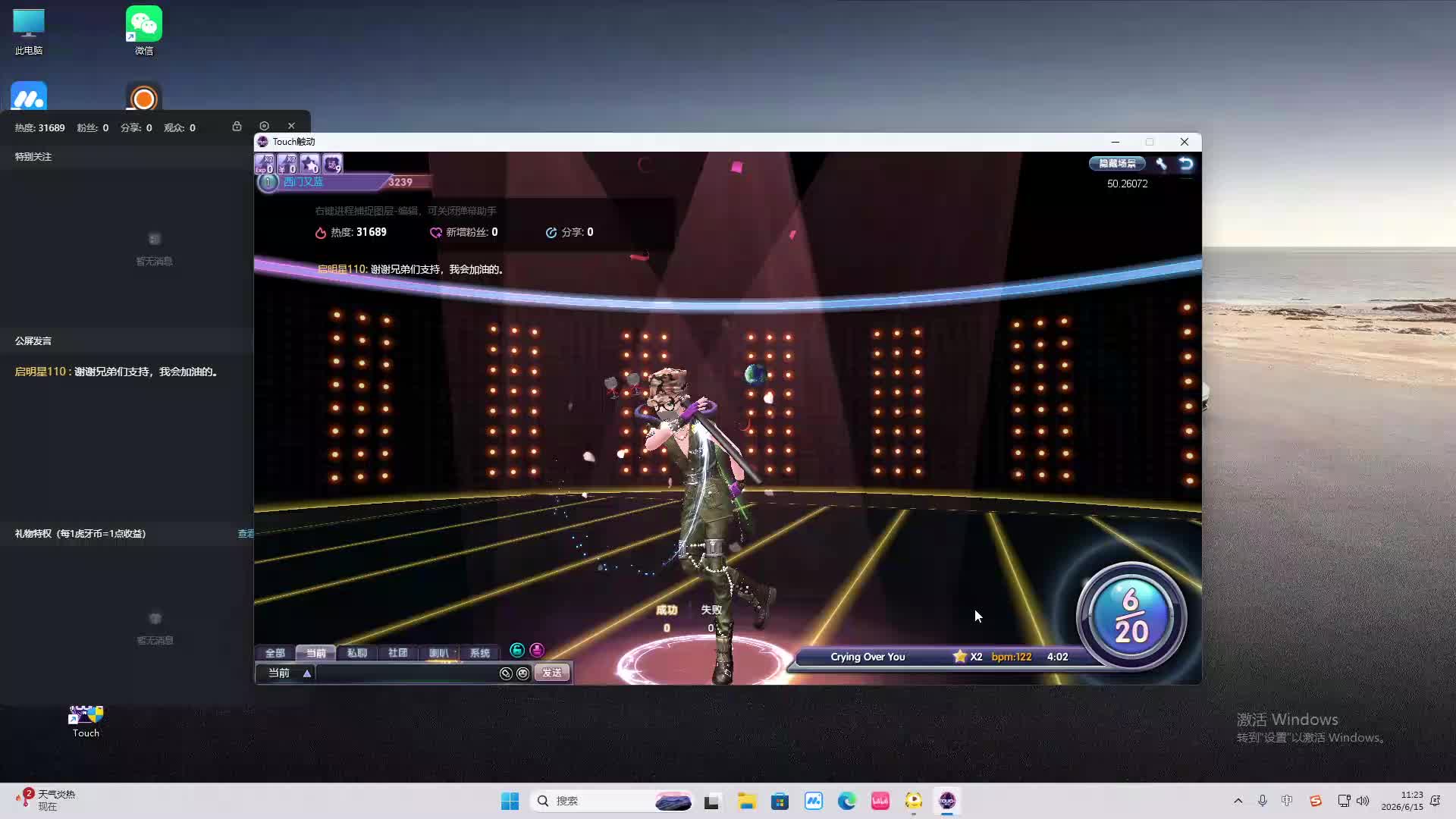Image resolution: width=1456 pixels, height=819 pixels.
Task: Click the blue return arrow icon
Action: [1186, 163]
